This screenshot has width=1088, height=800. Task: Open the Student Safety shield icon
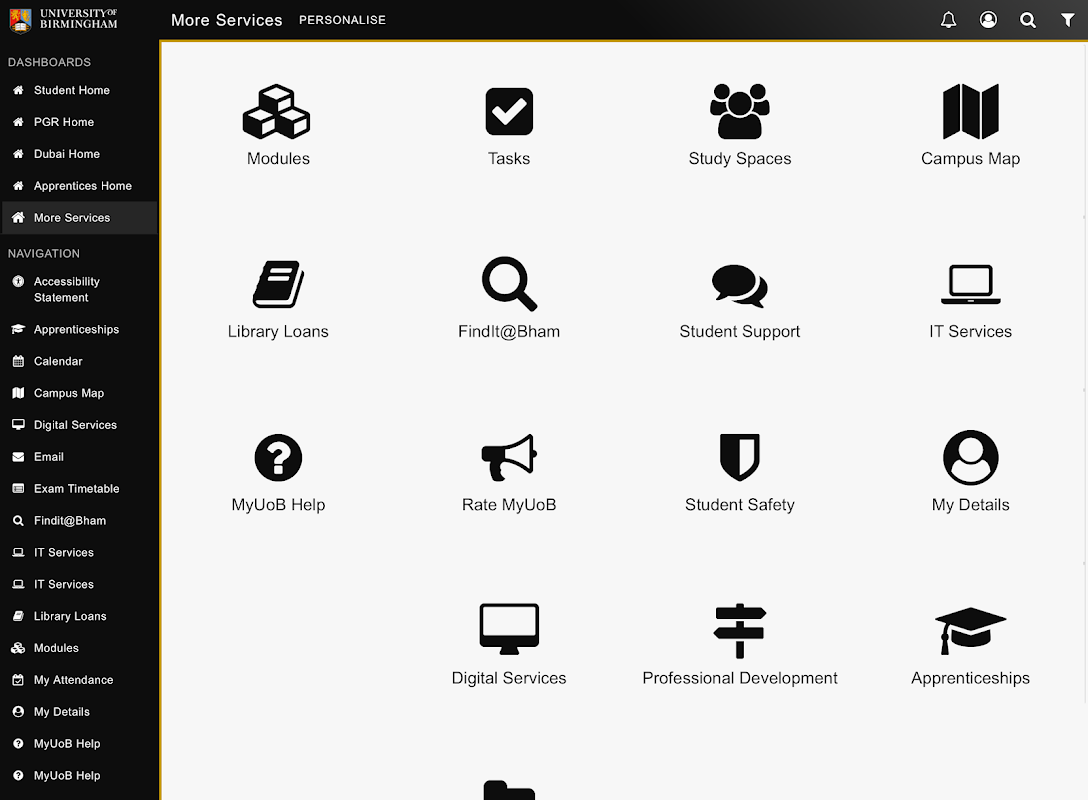(740, 457)
